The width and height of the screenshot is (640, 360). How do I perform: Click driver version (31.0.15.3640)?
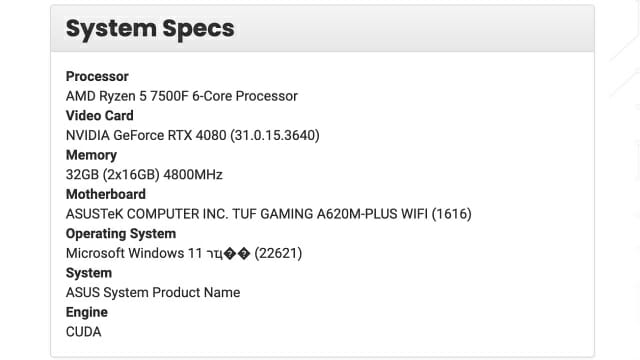[275, 135]
